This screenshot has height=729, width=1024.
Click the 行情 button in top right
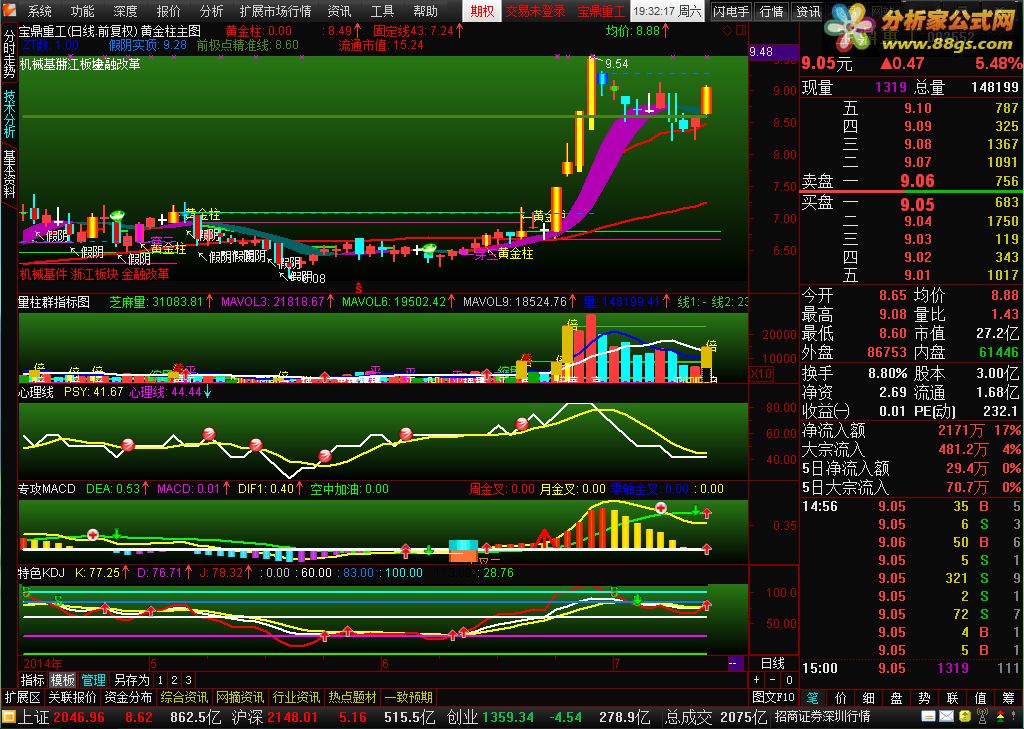click(x=772, y=11)
